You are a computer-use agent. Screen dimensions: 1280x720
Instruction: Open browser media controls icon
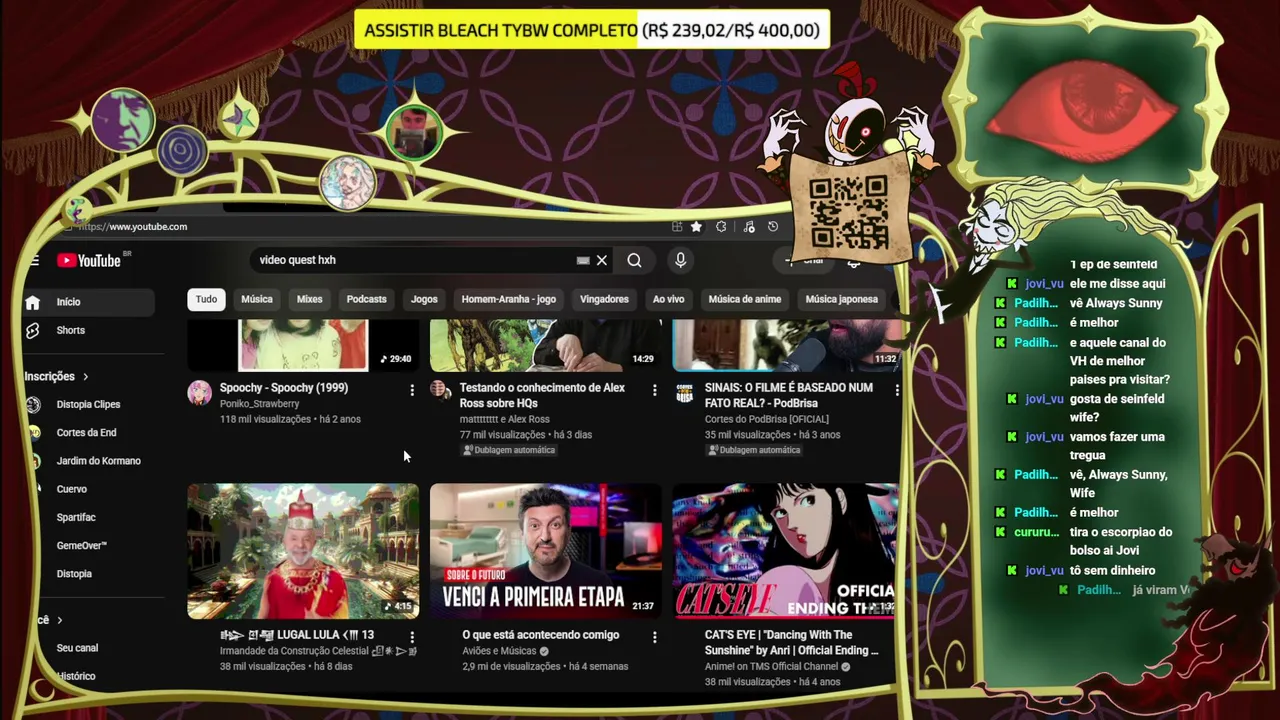pyautogui.click(x=748, y=227)
